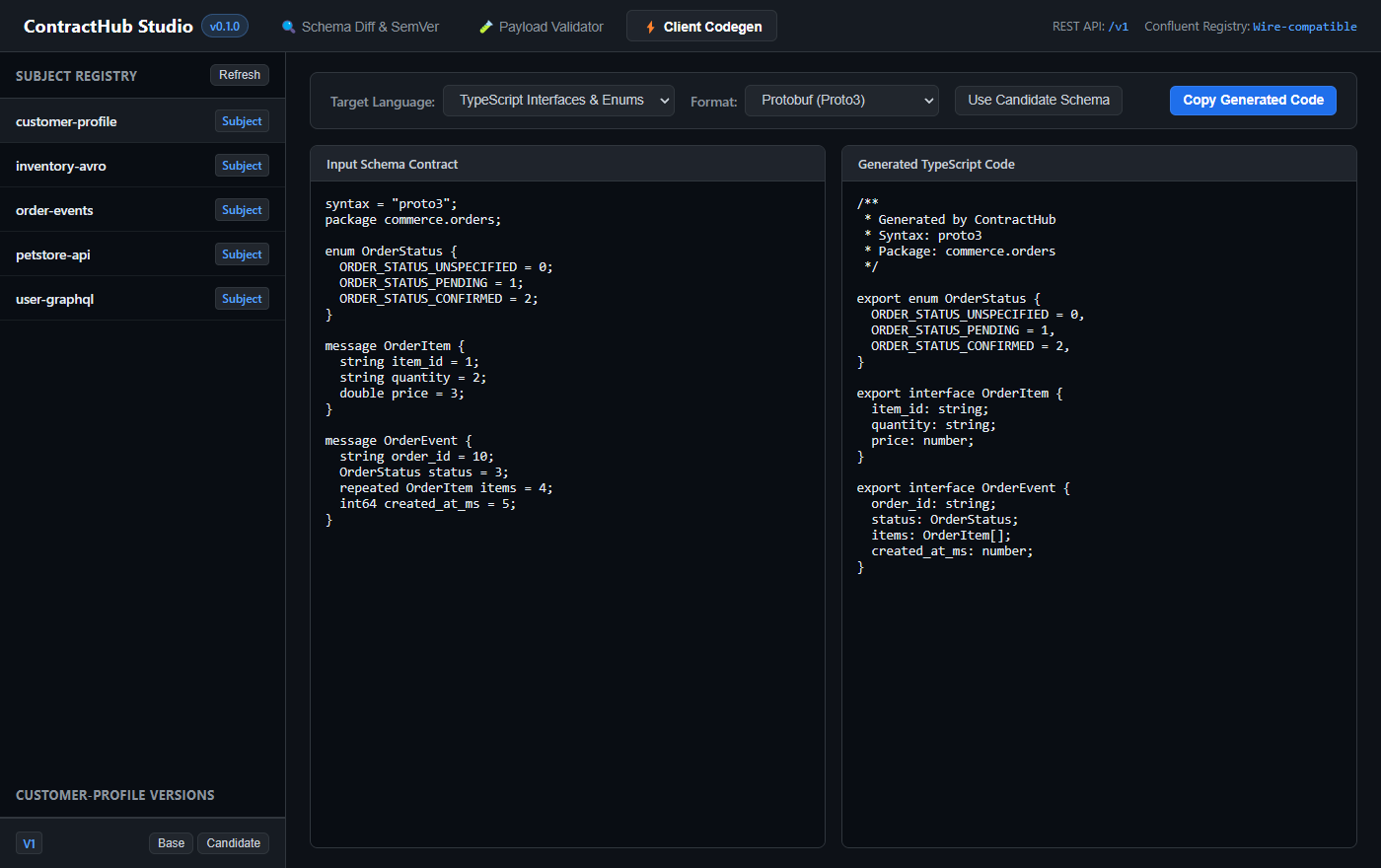Screen dimensions: 1381x868
Task: Select the order-events subject
Action: point(142,210)
